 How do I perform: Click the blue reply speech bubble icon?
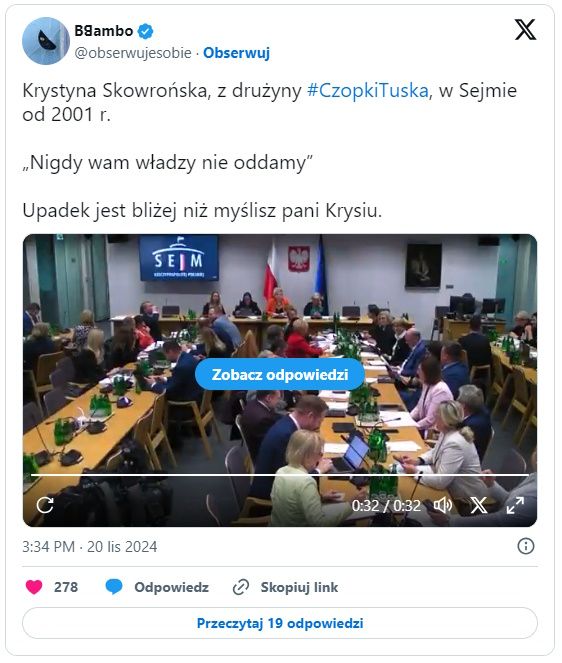coord(114,587)
